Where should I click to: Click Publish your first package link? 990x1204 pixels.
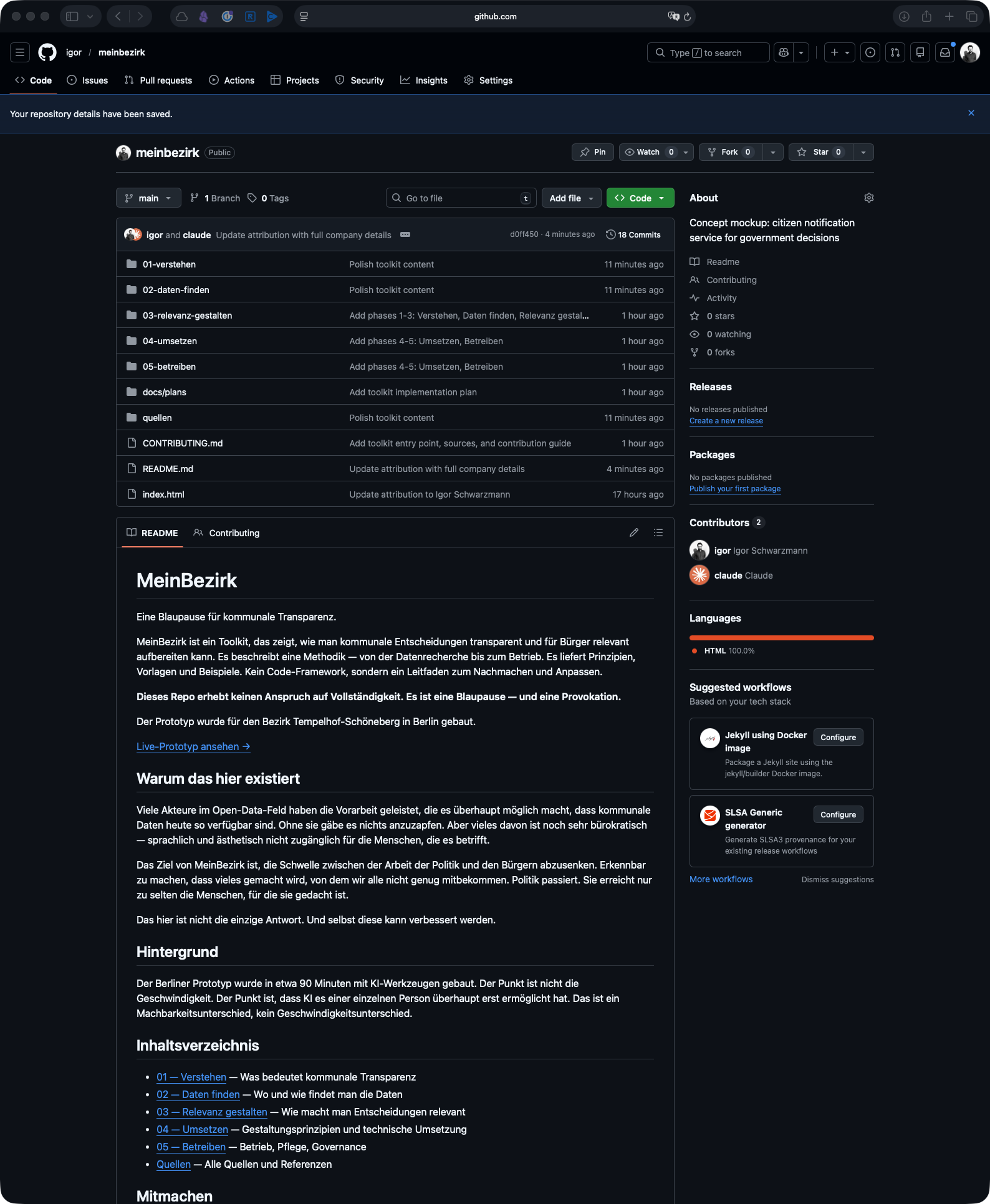click(735, 489)
